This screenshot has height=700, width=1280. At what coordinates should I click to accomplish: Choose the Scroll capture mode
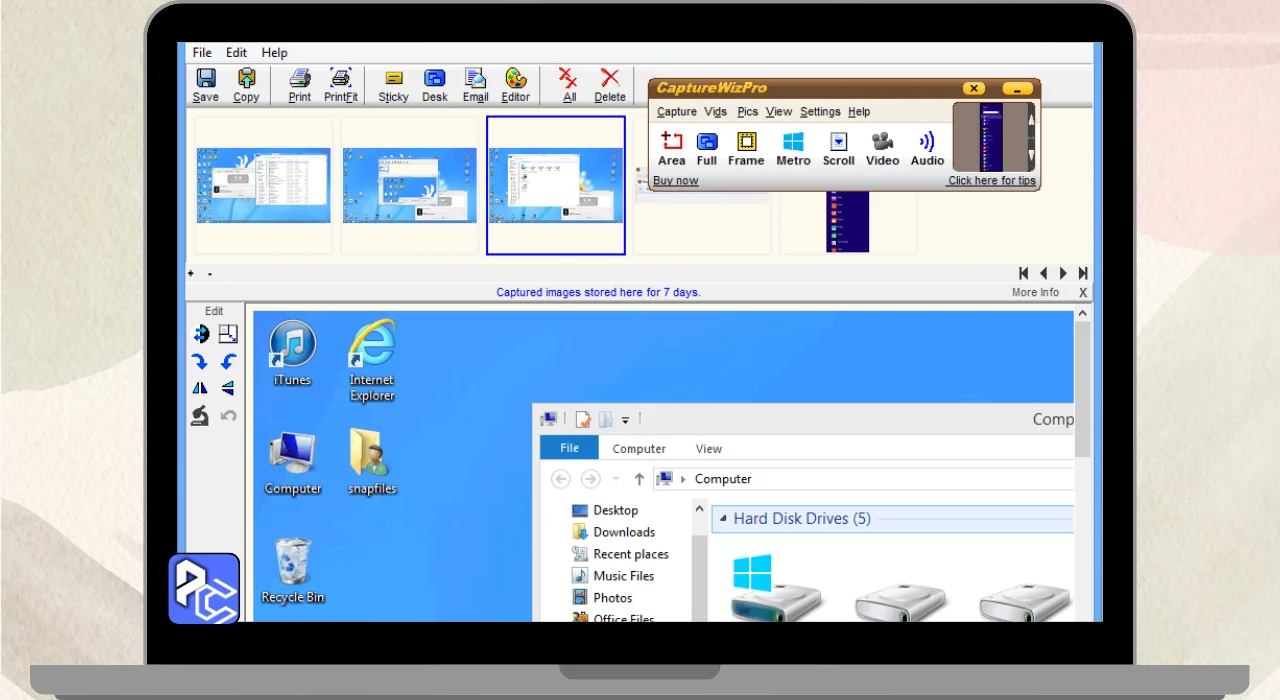click(839, 148)
